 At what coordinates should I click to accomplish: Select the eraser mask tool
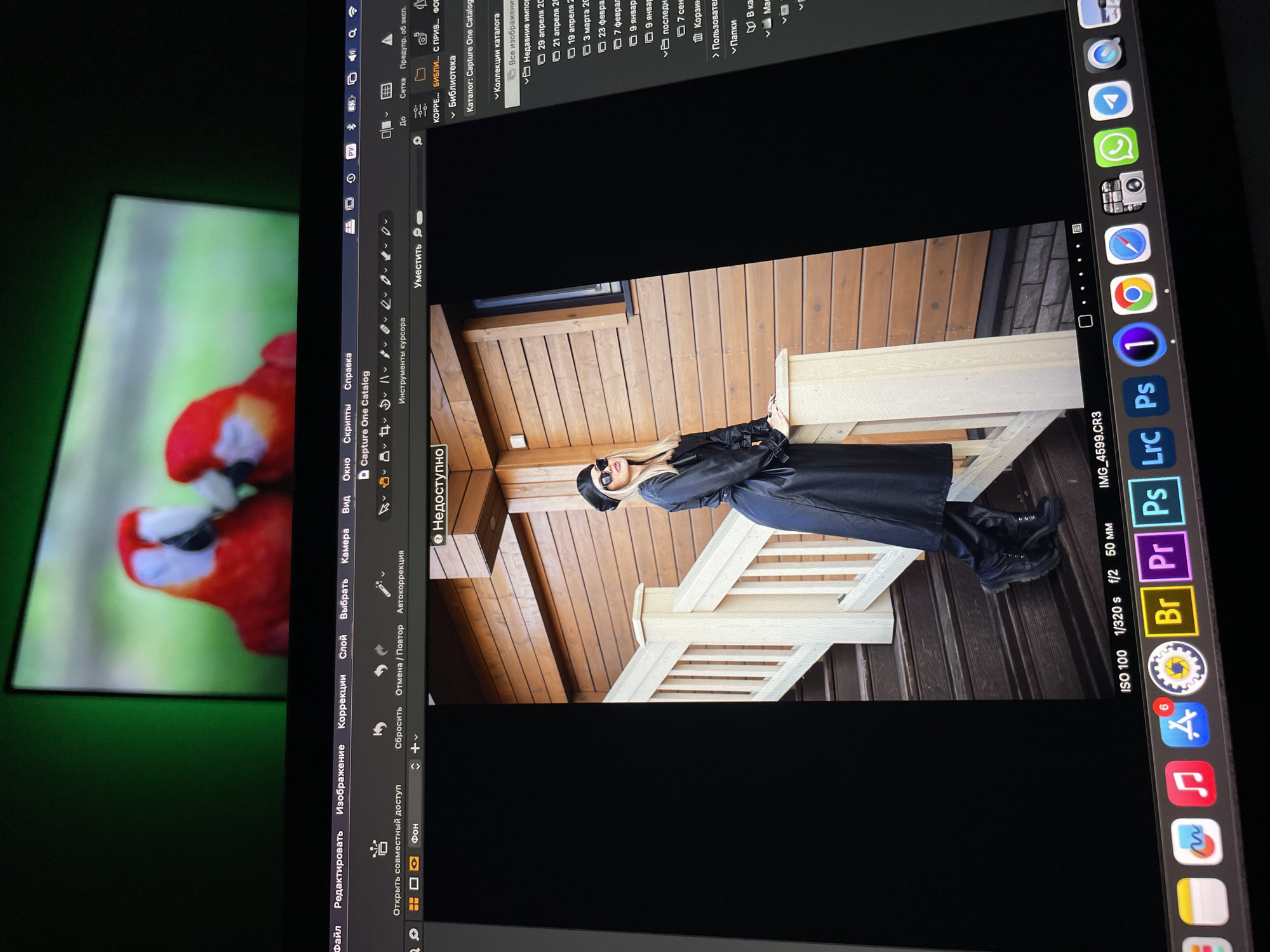click(385, 304)
